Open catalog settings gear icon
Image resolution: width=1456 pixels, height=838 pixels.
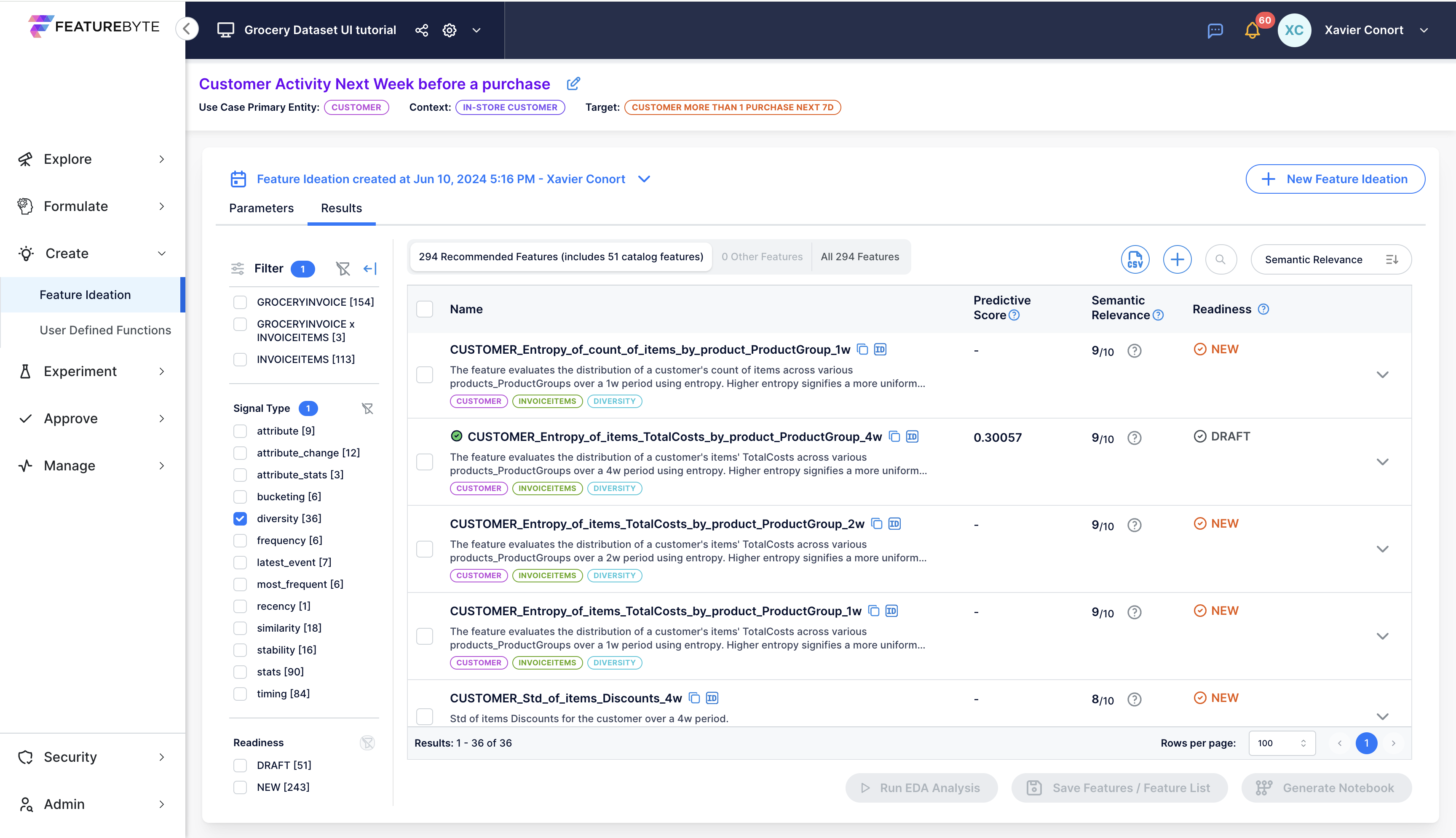pyautogui.click(x=450, y=30)
